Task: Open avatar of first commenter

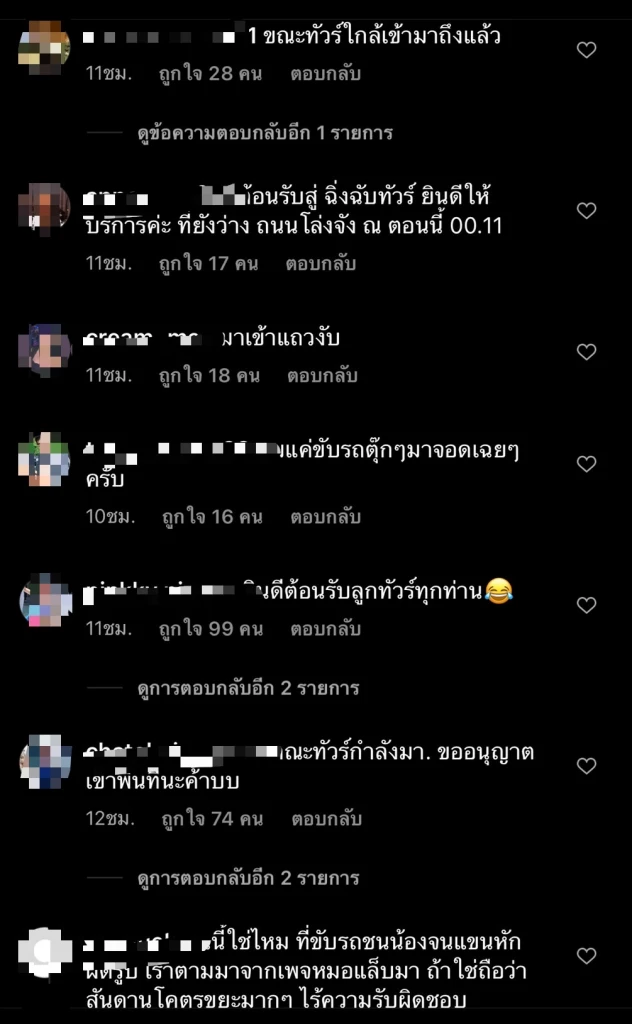Action: (x=44, y=46)
